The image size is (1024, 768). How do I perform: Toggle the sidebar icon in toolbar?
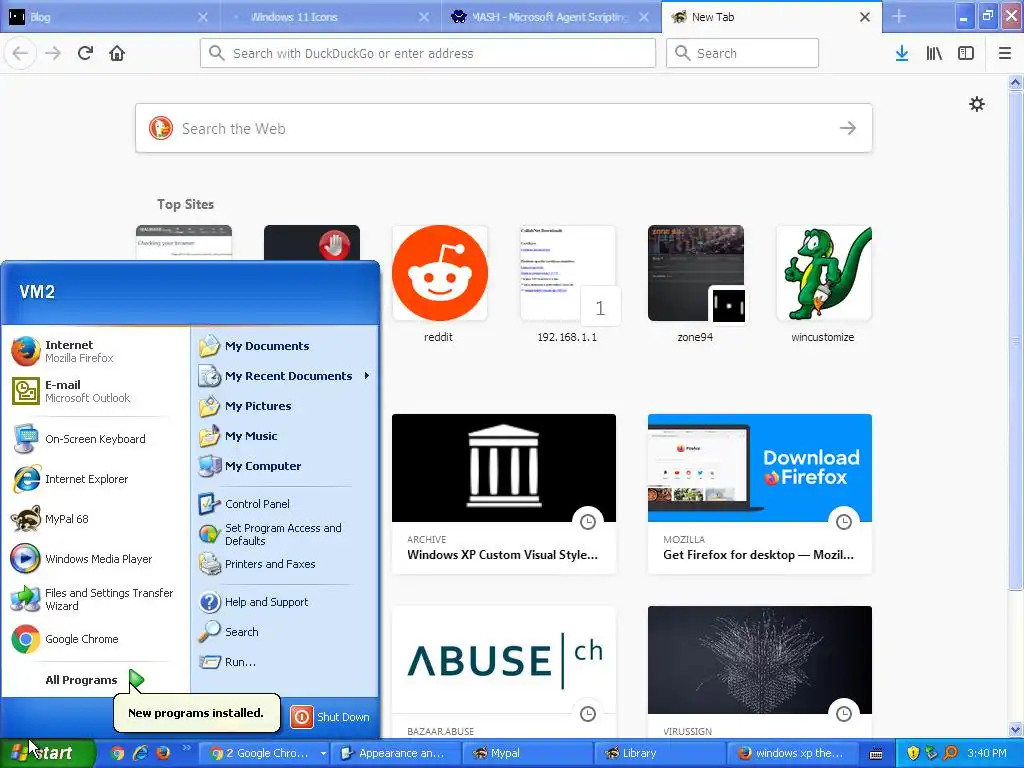[966, 53]
